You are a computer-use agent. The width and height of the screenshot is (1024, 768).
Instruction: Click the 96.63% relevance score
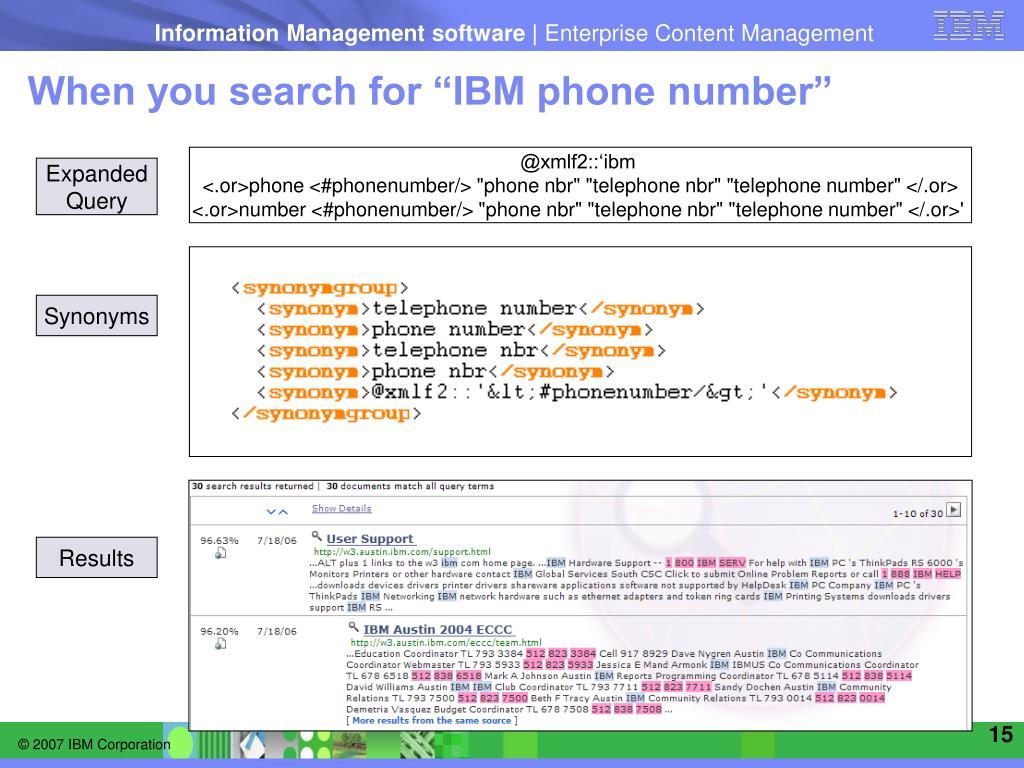[x=219, y=541]
